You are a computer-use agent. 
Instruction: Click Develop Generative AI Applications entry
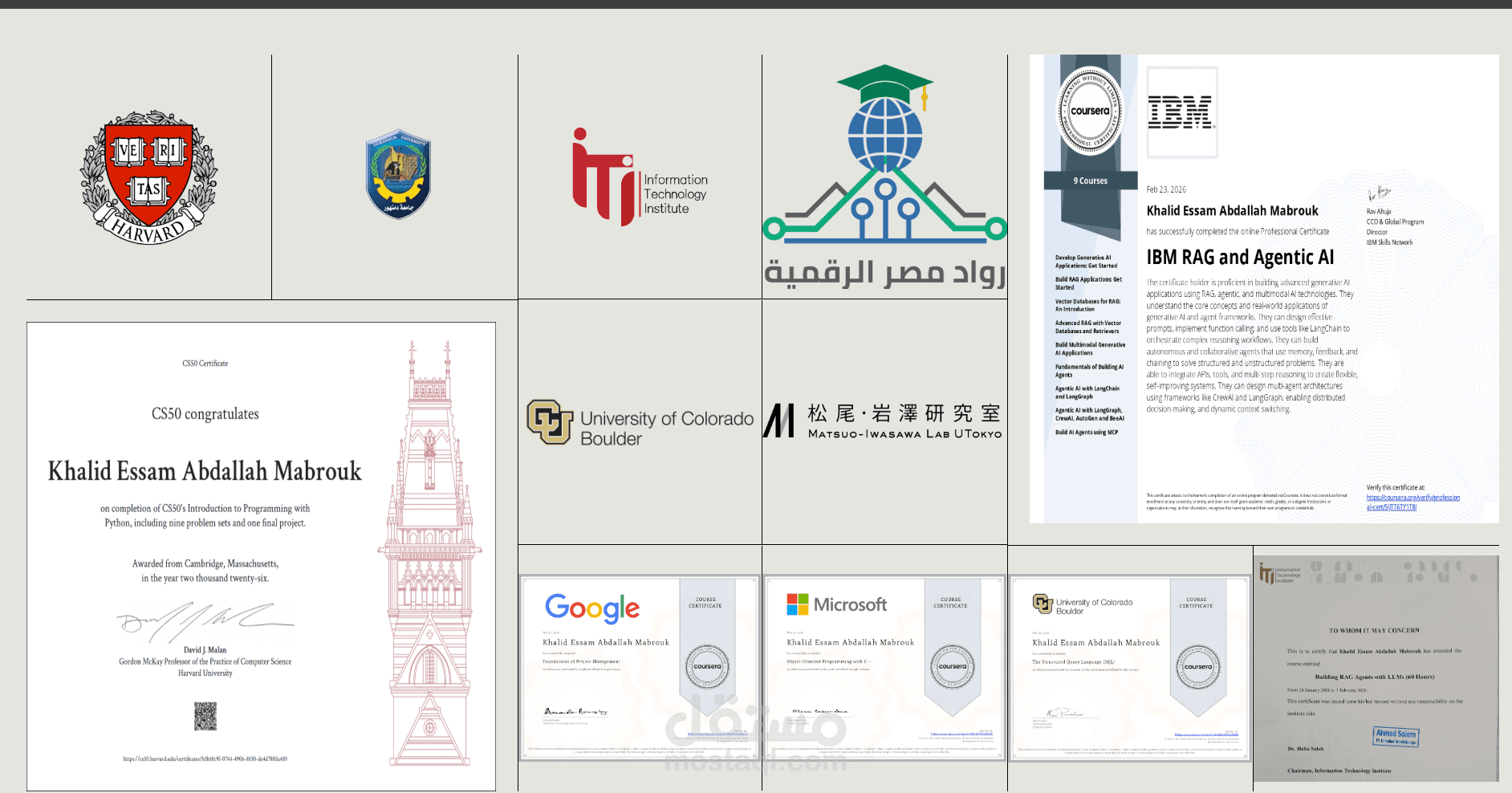tap(1086, 262)
